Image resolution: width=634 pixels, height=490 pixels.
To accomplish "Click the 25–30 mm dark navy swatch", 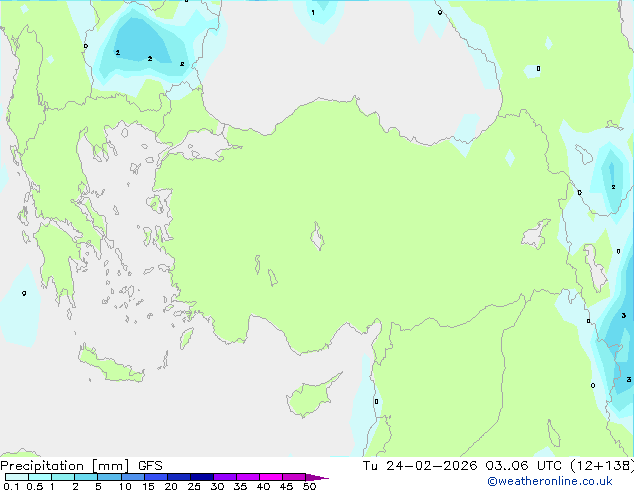I will pos(202,477).
